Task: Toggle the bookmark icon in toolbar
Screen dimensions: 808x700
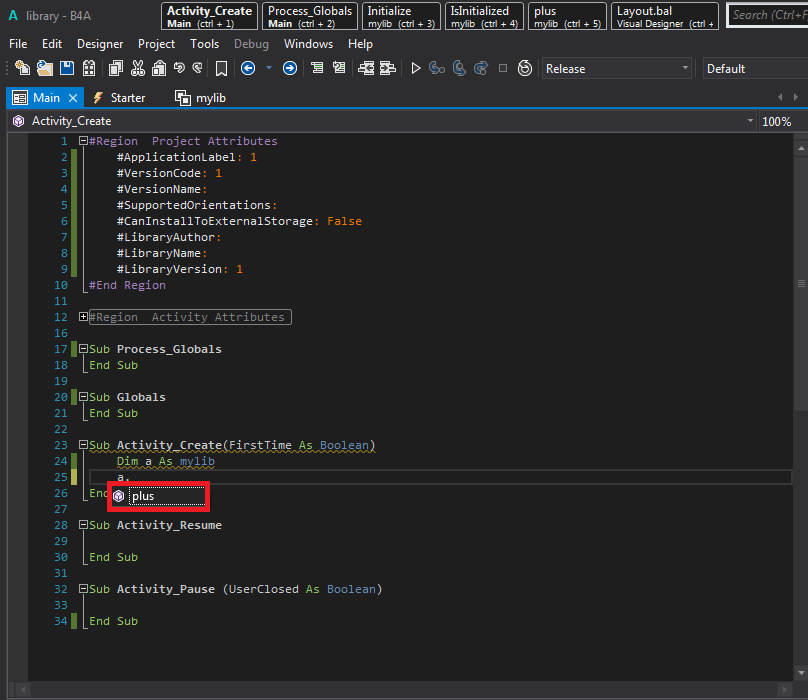Action: coord(221,68)
